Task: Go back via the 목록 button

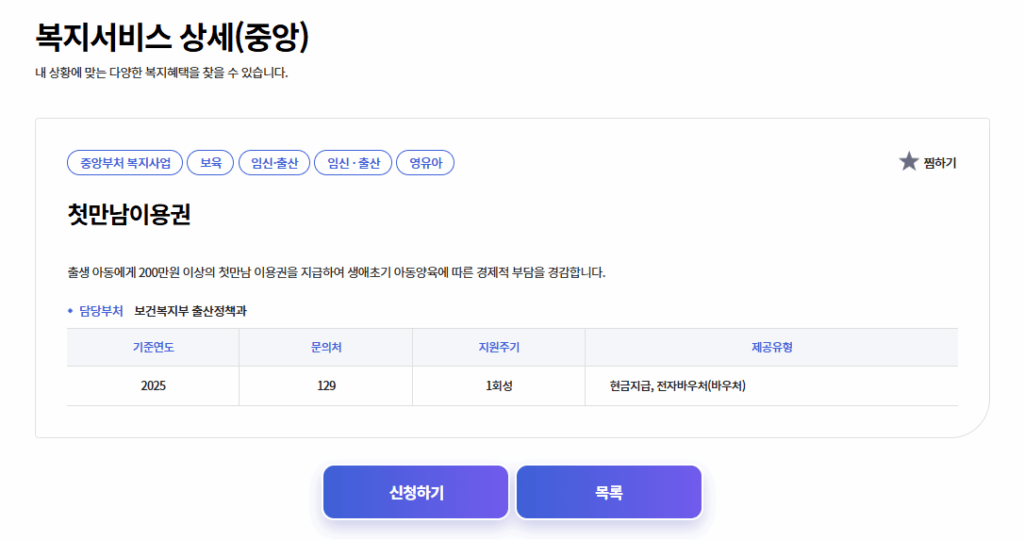Action: tap(608, 492)
